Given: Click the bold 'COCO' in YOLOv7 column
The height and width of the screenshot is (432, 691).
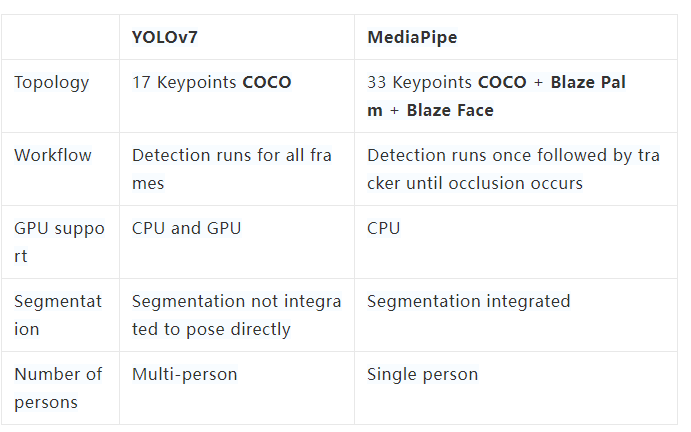Looking at the screenshot, I should point(267,82).
